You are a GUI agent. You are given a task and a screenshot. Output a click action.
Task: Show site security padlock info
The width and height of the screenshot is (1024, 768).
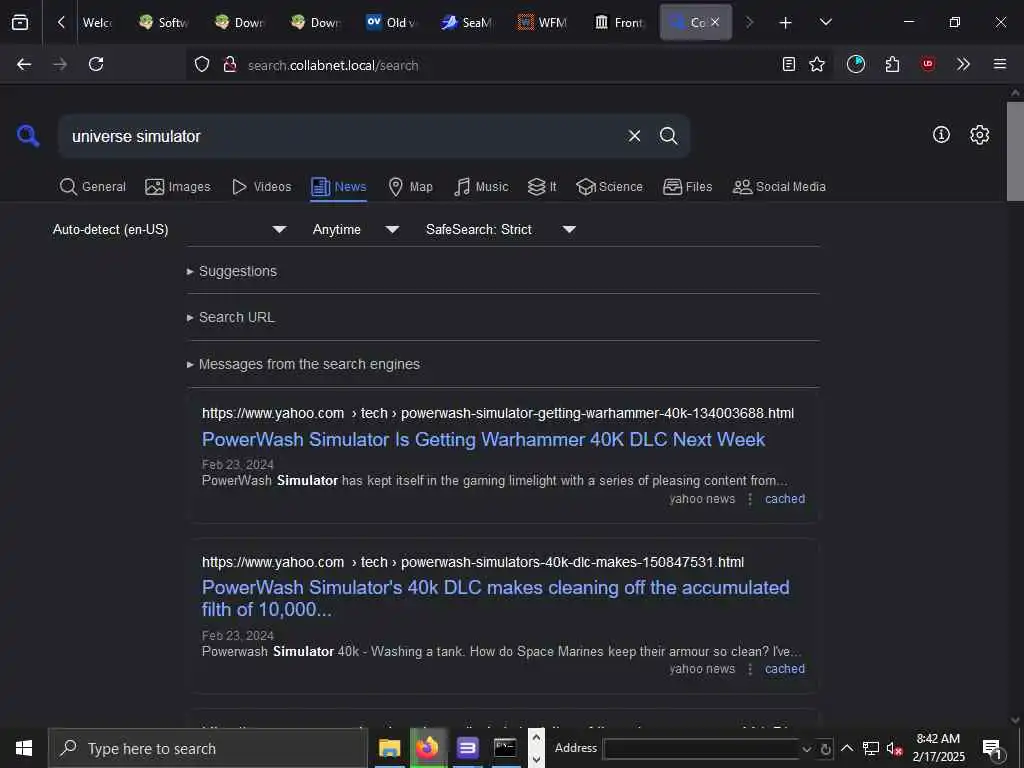click(229, 65)
